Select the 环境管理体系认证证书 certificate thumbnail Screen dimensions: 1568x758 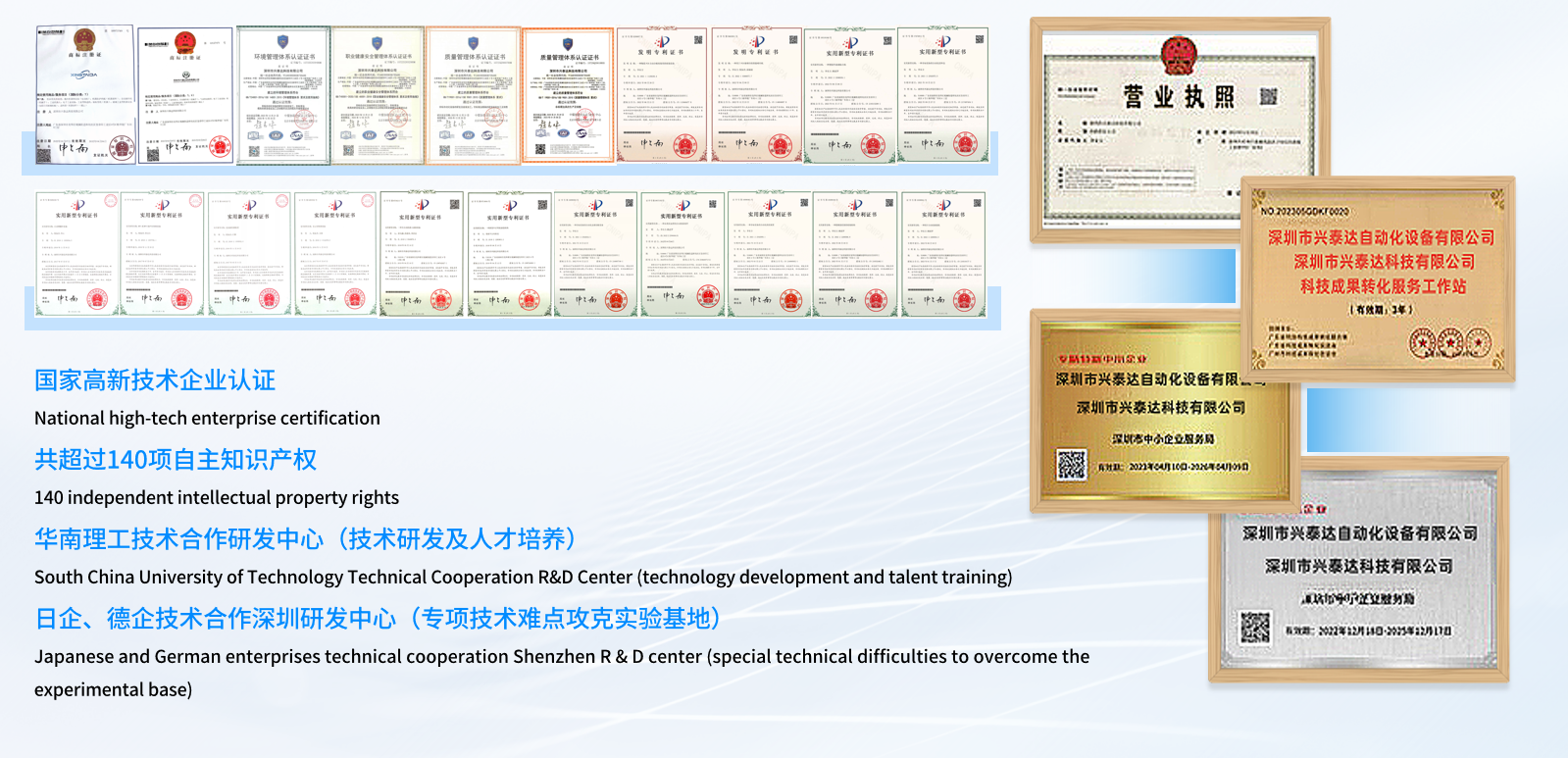(283, 95)
